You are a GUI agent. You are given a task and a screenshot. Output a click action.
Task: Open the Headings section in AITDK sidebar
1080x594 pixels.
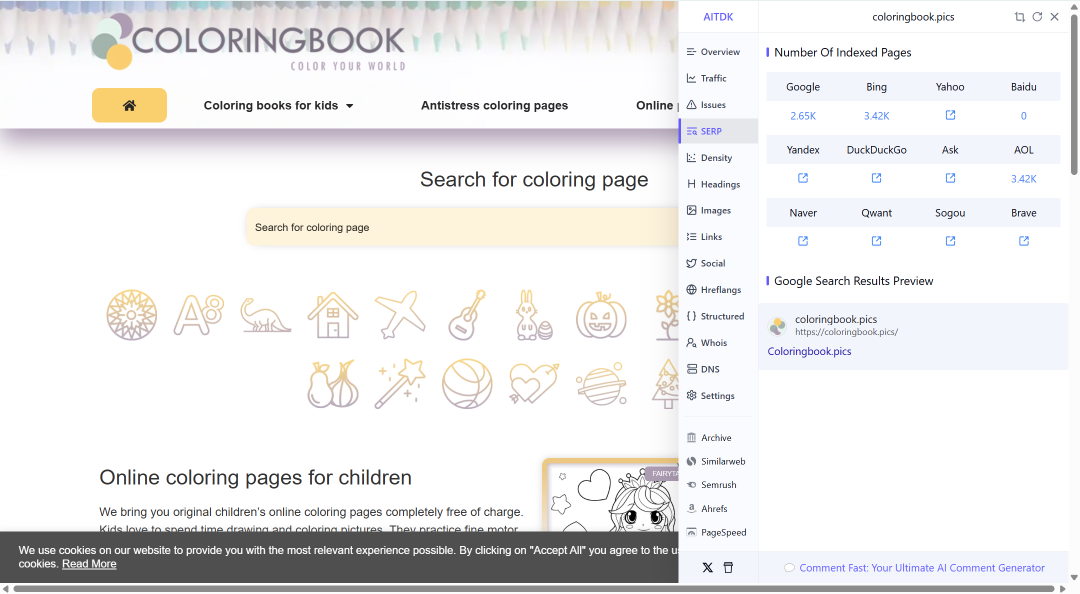click(x=718, y=184)
